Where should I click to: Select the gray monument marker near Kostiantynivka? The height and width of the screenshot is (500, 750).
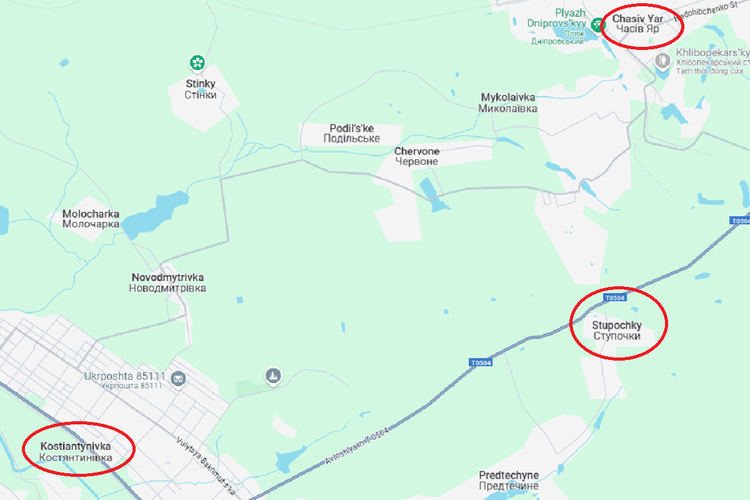tap(273, 376)
